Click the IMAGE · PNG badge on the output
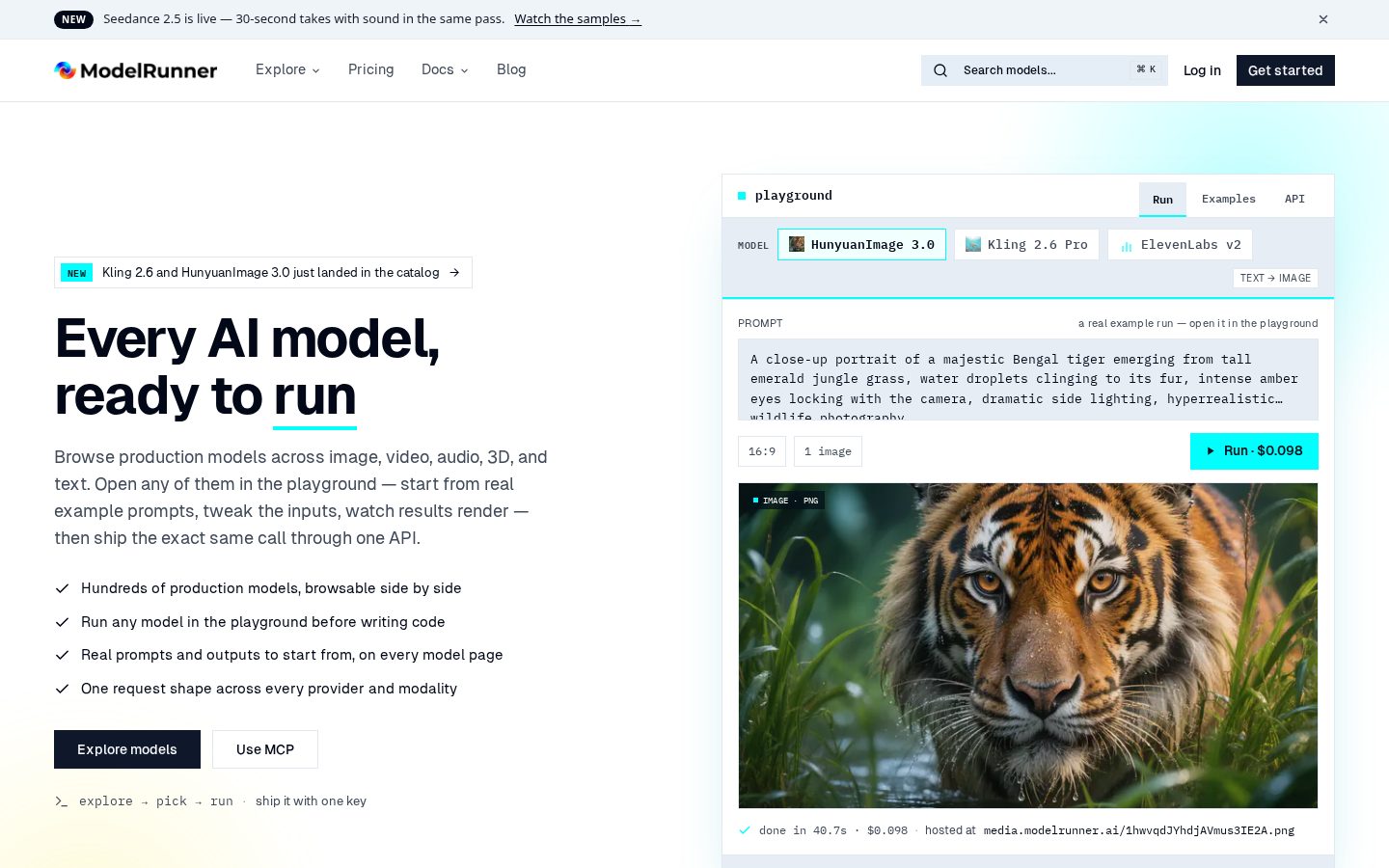 [x=785, y=501]
